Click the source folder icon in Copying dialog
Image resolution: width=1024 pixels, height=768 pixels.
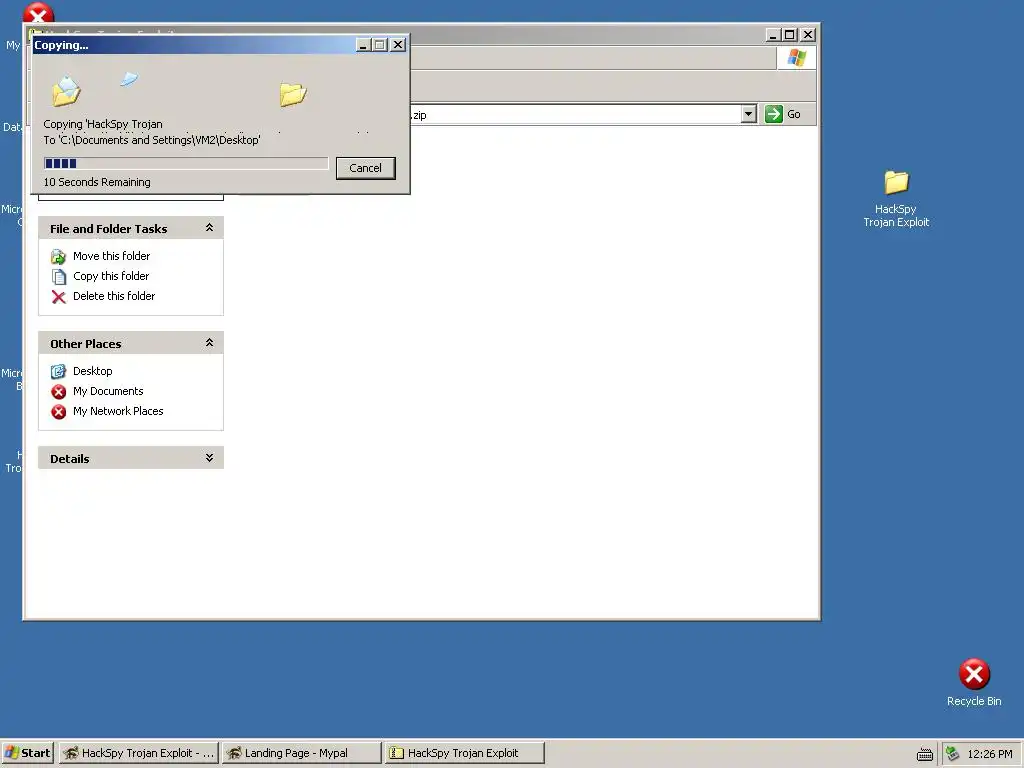(66, 91)
